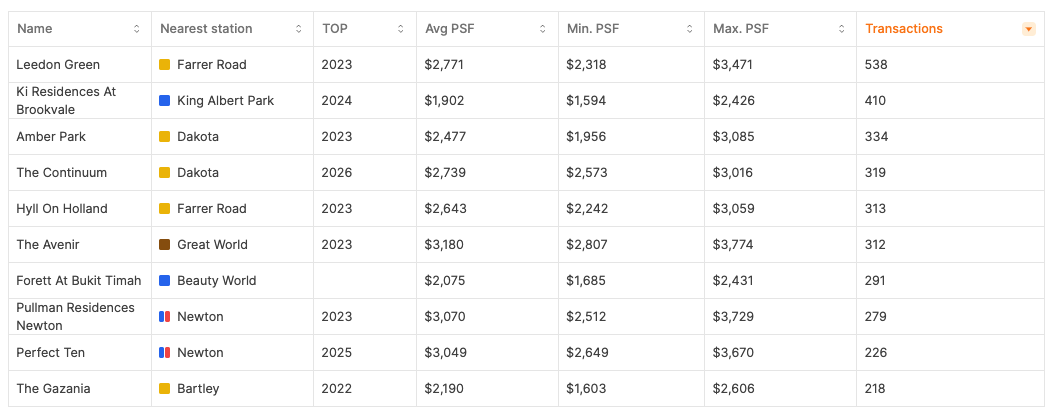Open the Leedon Green project name
This screenshot has height=413, width=1051.
pyautogui.click(x=58, y=65)
